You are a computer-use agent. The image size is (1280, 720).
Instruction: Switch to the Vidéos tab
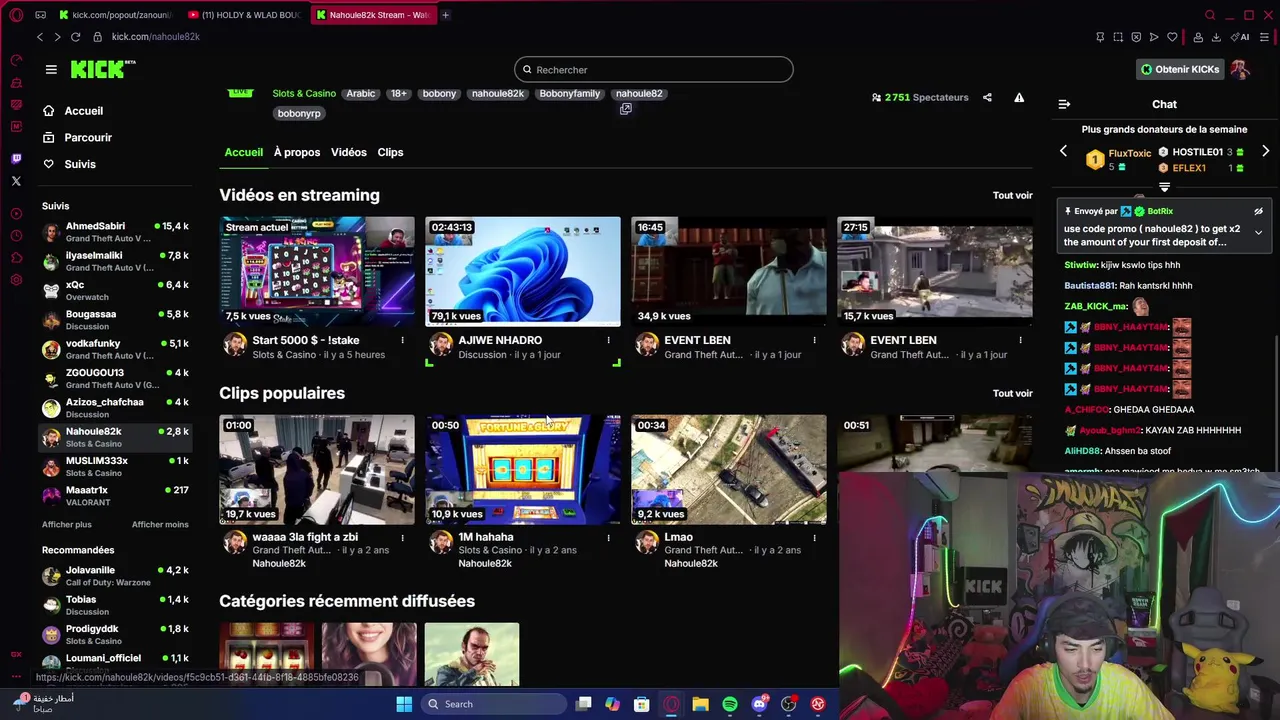coord(349,152)
